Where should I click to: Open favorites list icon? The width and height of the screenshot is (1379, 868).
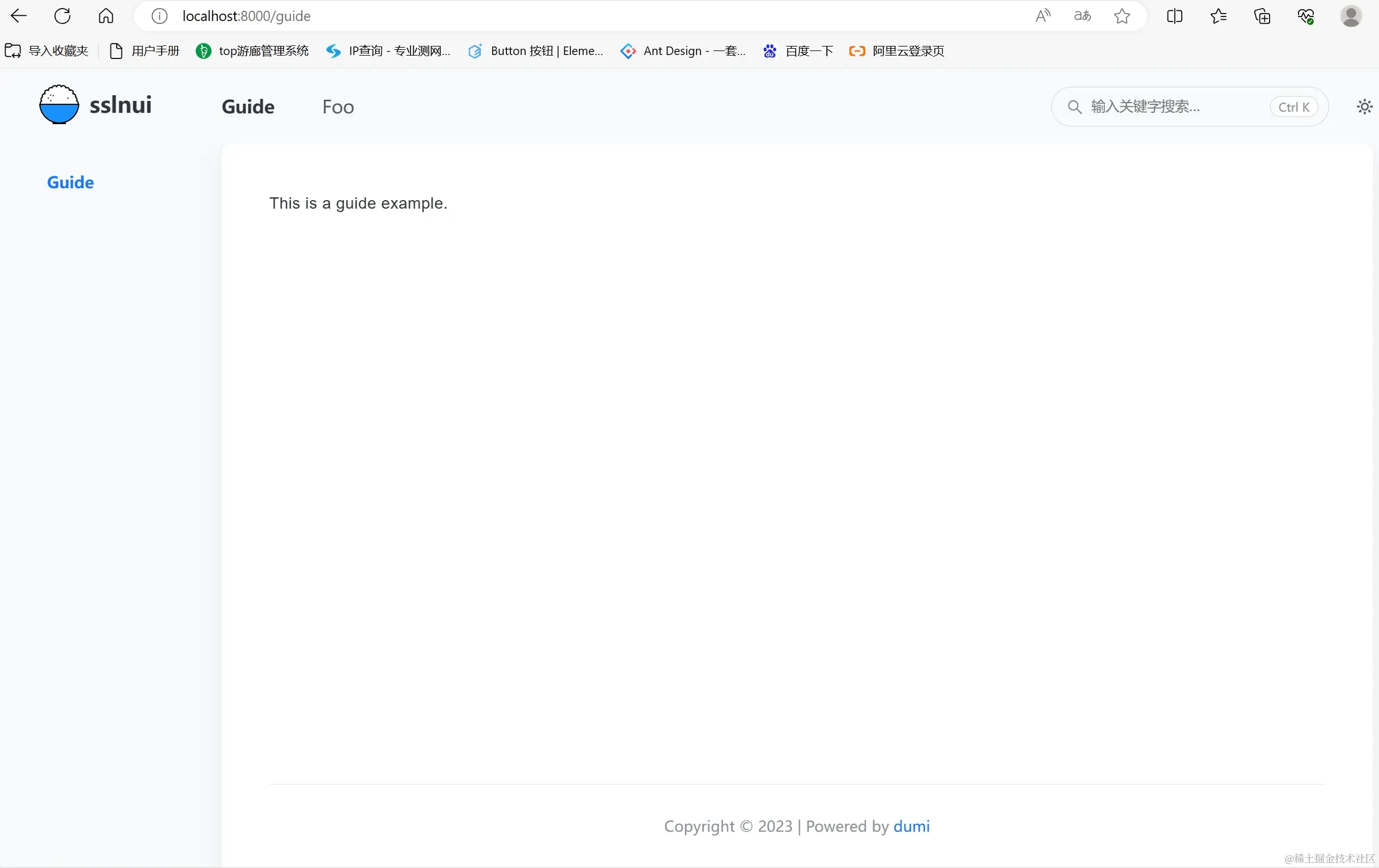tap(1218, 16)
